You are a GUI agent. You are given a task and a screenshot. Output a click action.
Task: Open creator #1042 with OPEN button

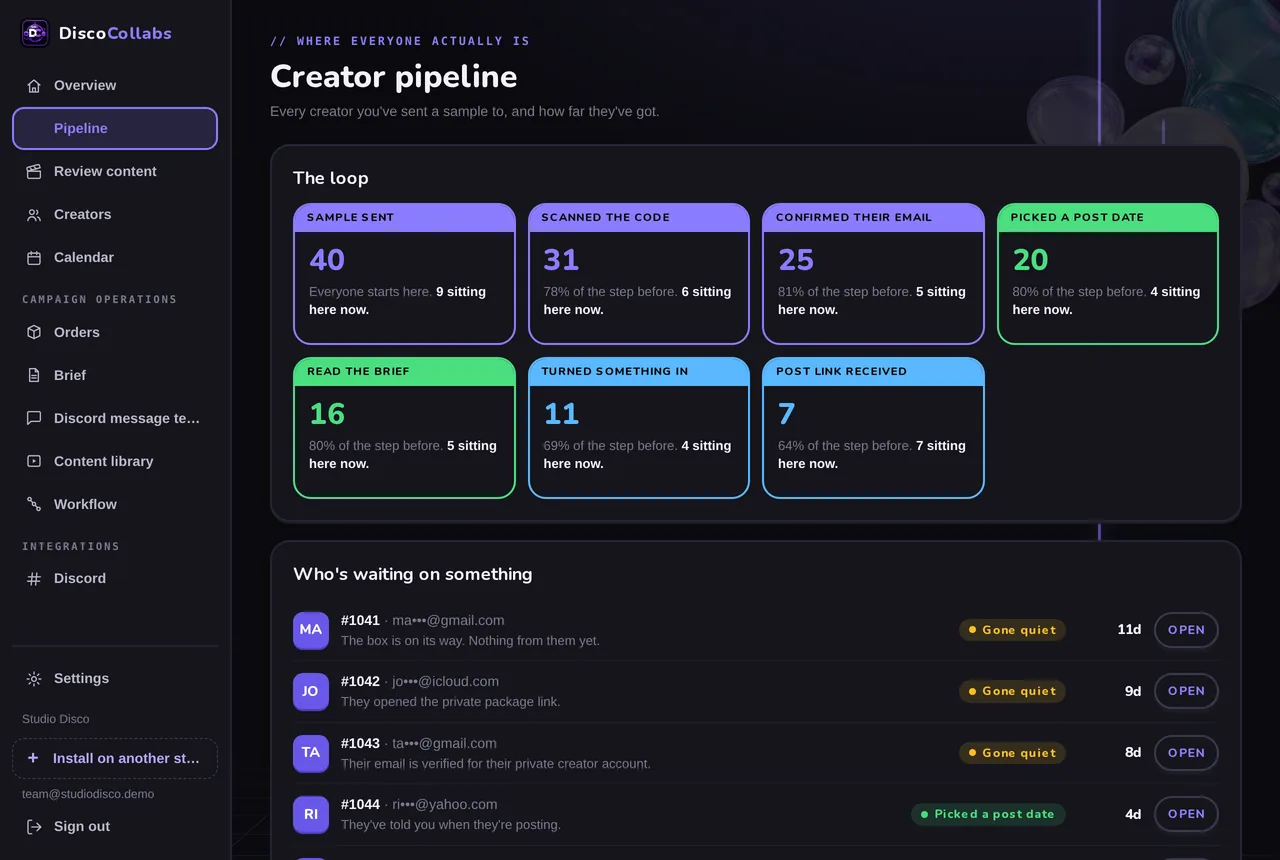tap(1186, 691)
